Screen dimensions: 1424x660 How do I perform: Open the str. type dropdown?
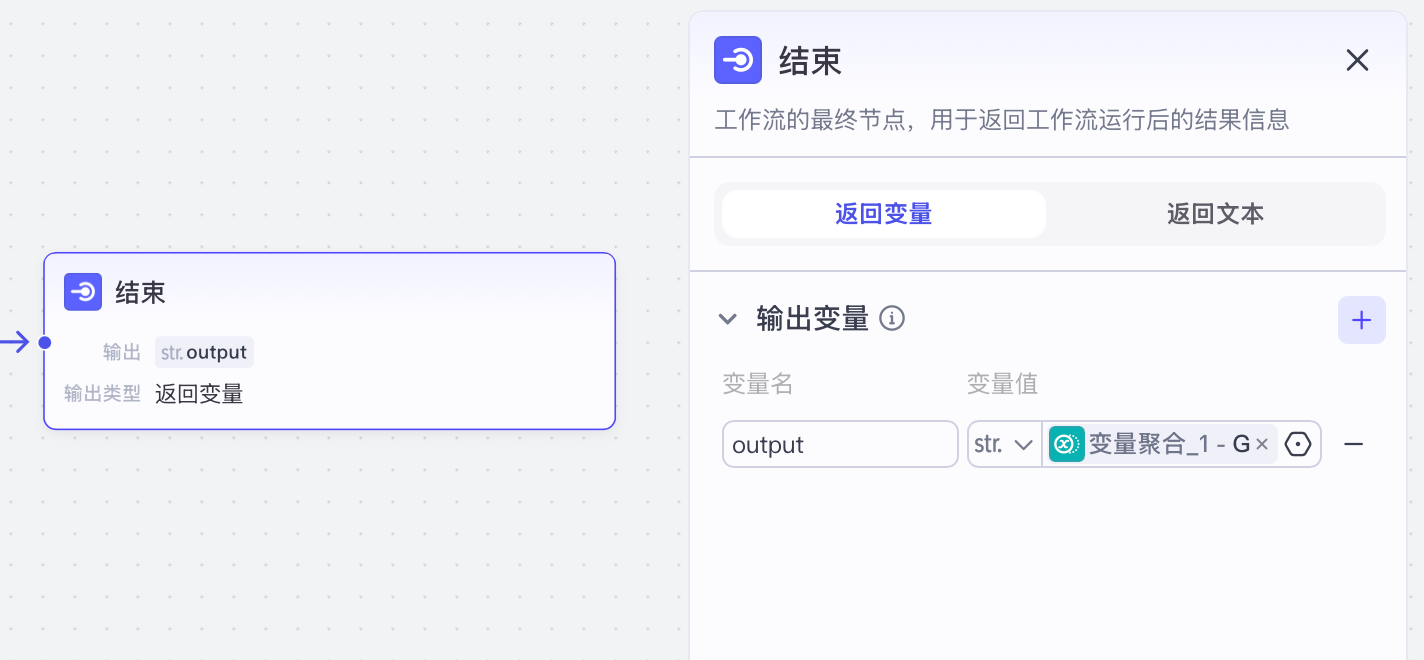(x=1004, y=444)
